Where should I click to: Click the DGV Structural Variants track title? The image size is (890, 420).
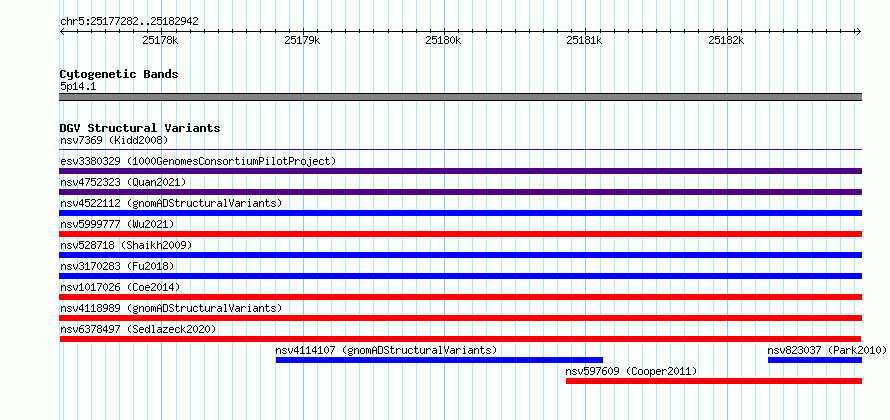[140, 128]
